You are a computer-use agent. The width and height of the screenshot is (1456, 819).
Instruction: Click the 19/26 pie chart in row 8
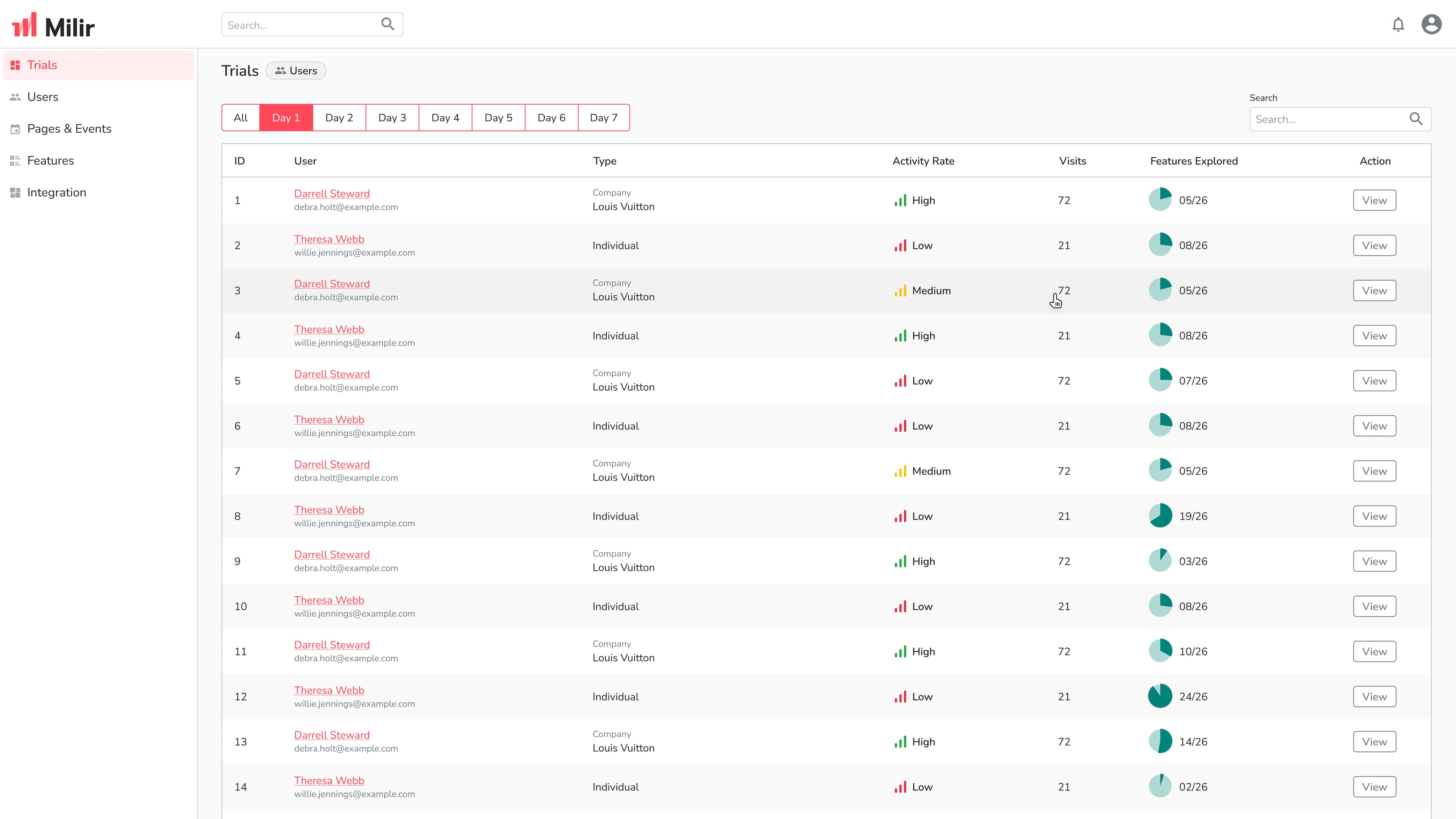pyautogui.click(x=1160, y=516)
